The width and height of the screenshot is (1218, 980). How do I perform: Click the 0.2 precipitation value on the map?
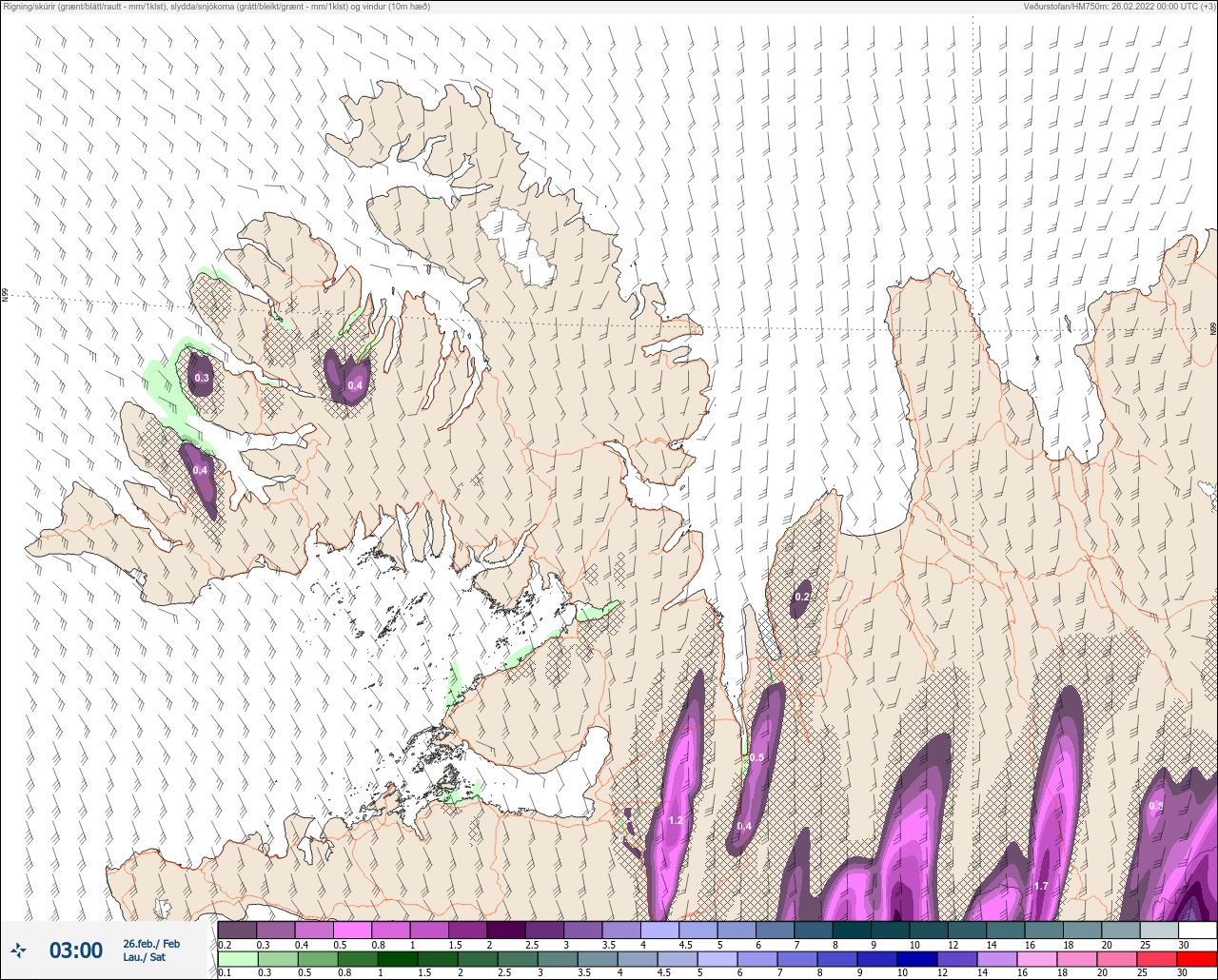point(802,598)
